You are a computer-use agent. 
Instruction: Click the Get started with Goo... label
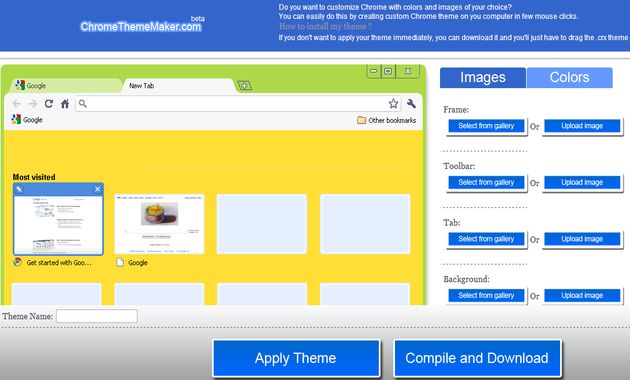[x=59, y=263]
